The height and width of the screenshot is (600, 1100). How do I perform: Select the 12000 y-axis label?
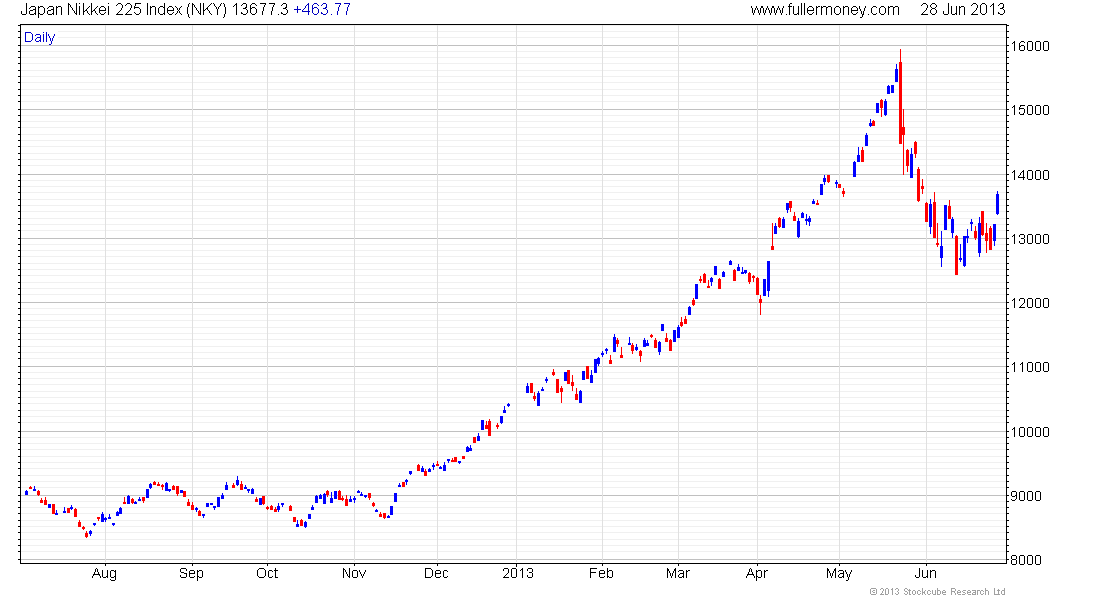pyautogui.click(x=1030, y=303)
